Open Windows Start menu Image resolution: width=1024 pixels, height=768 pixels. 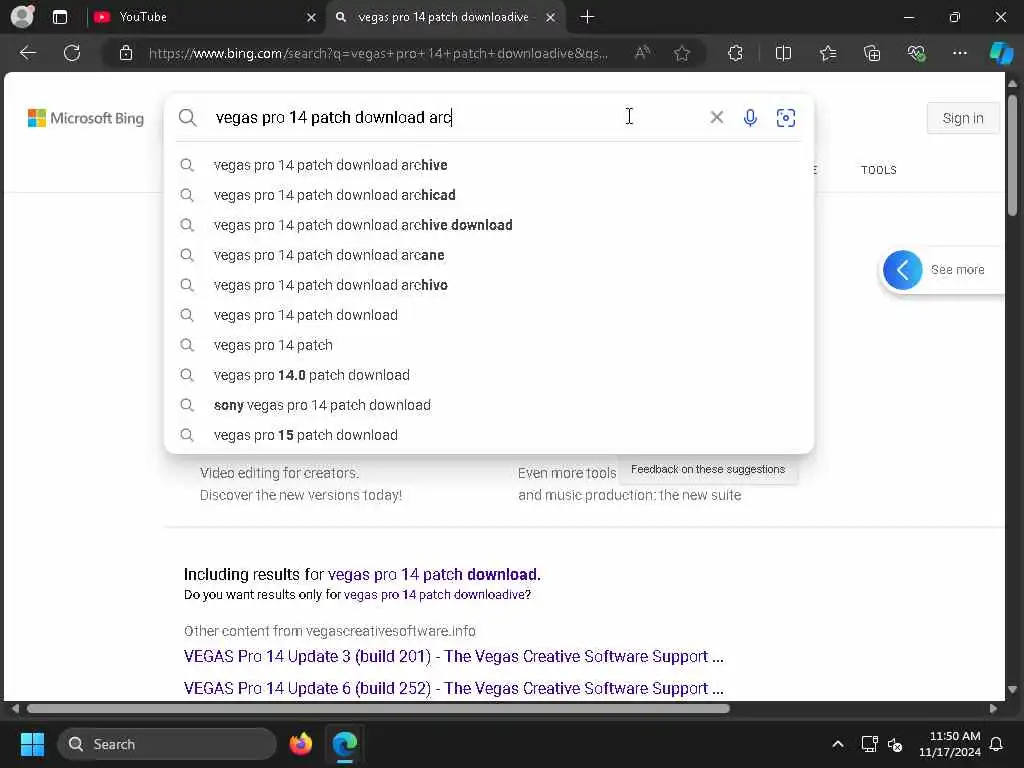click(32, 744)
